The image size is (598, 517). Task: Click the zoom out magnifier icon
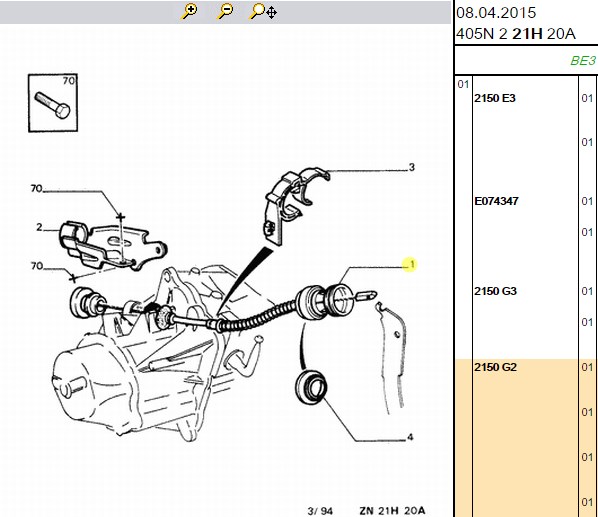225,11
